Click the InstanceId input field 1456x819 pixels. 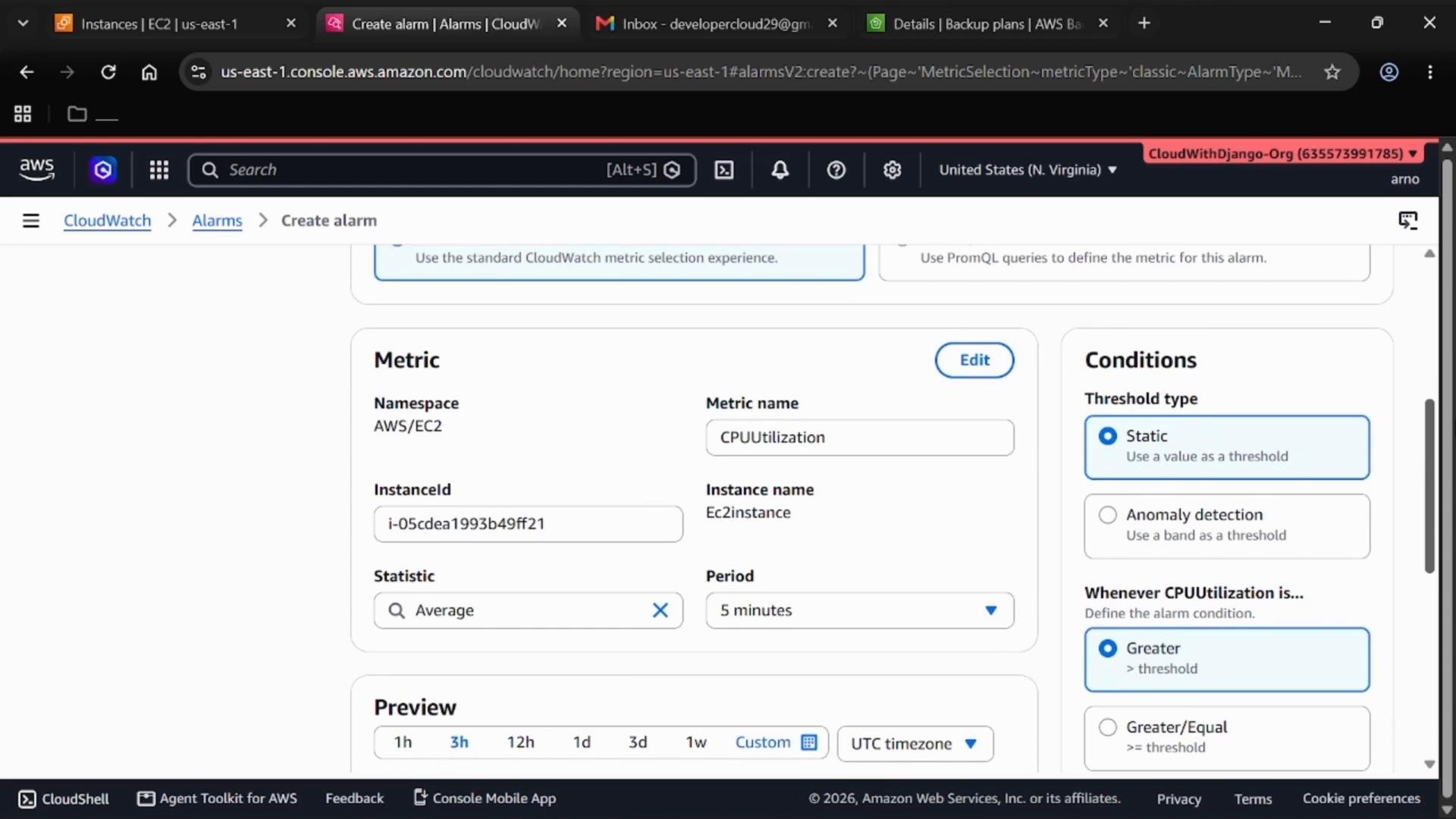(528, 524)
